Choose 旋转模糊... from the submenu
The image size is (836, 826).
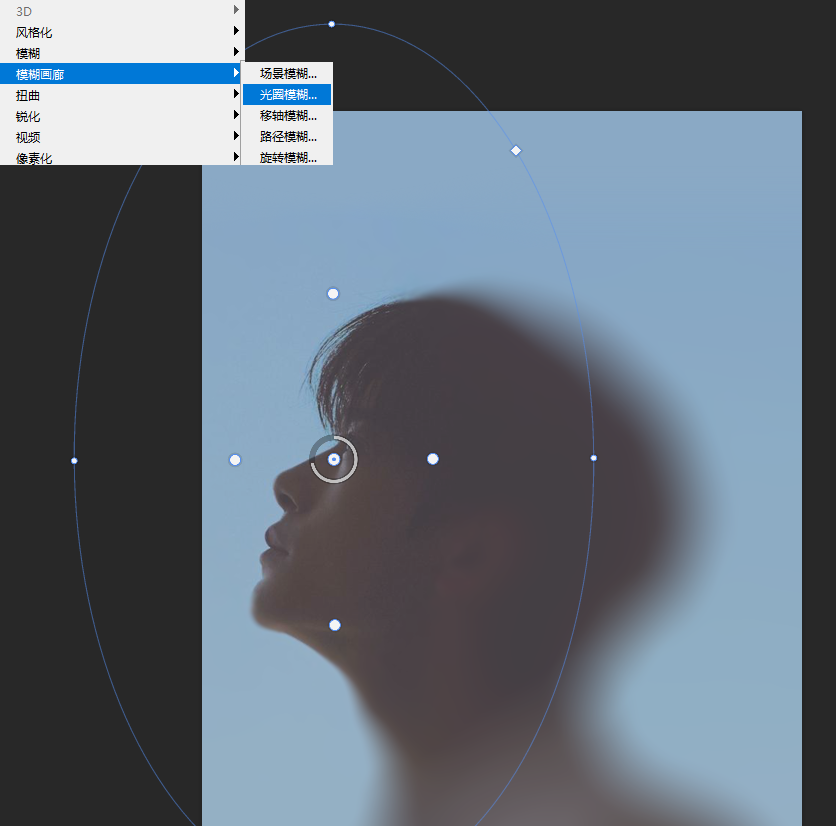point(287,157)
